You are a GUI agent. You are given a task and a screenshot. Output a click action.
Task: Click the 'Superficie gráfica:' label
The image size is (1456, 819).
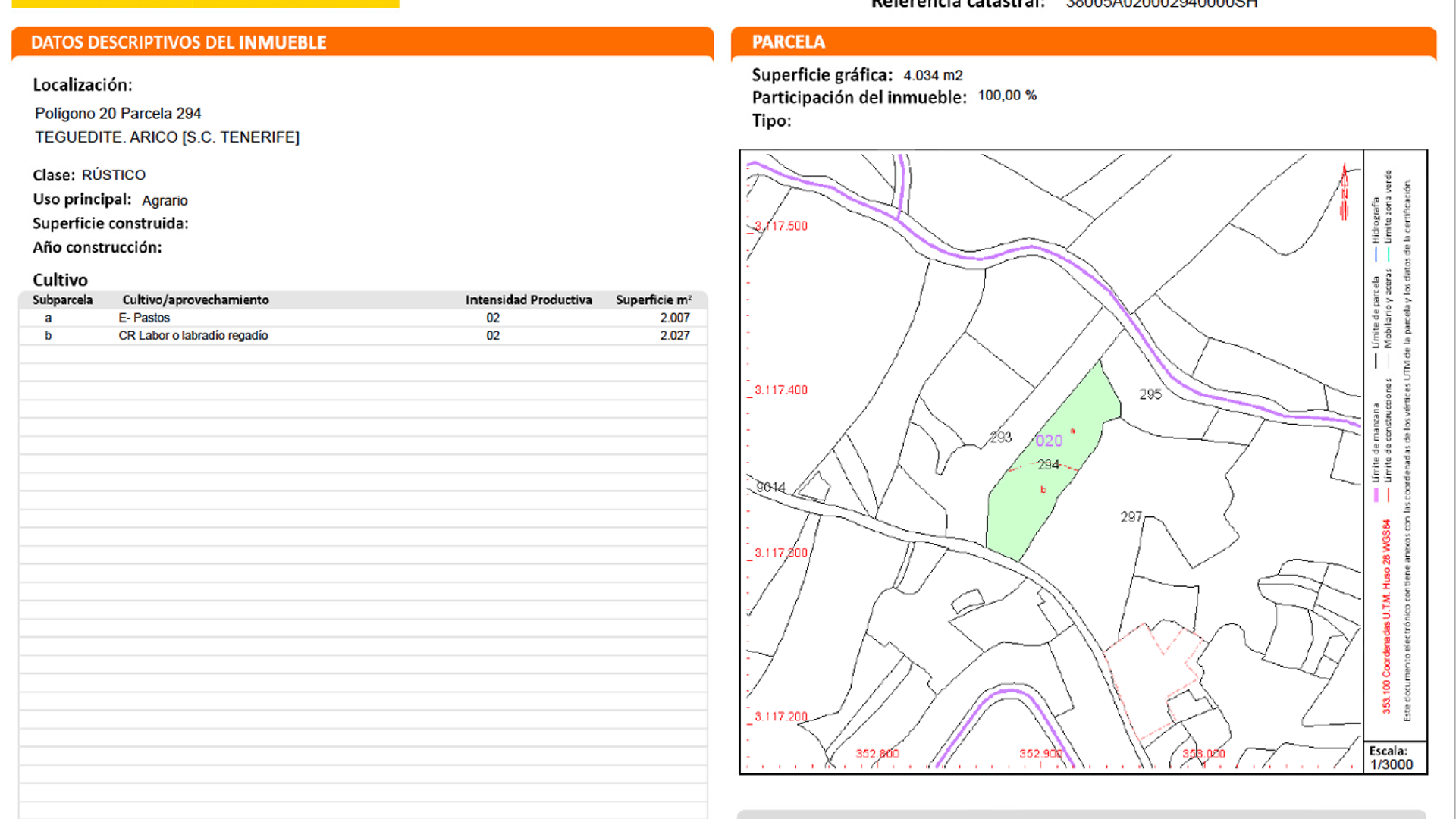(x=822, y=76)
